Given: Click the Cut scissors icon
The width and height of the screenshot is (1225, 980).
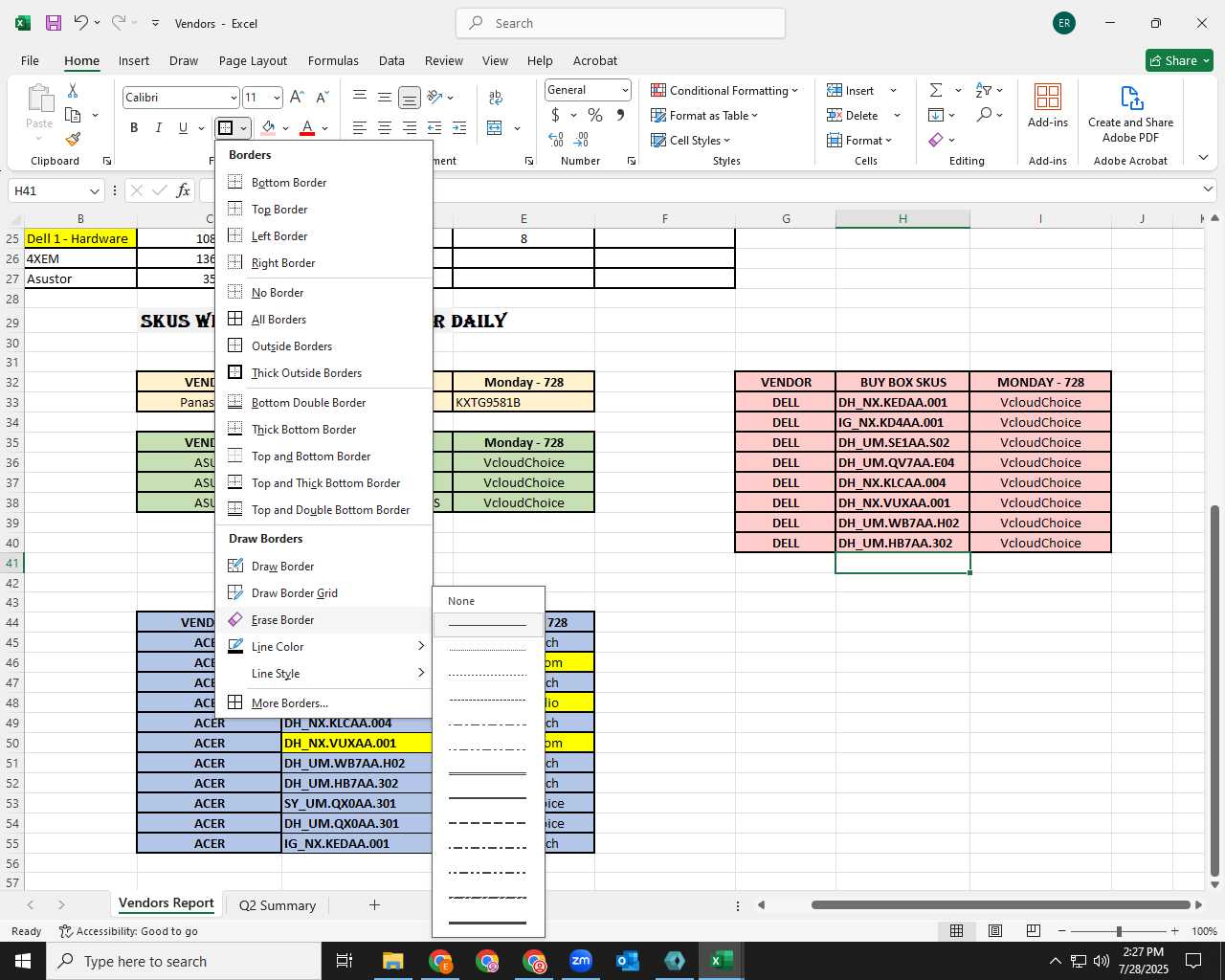Looking at the screenshot, I should 73,90.
